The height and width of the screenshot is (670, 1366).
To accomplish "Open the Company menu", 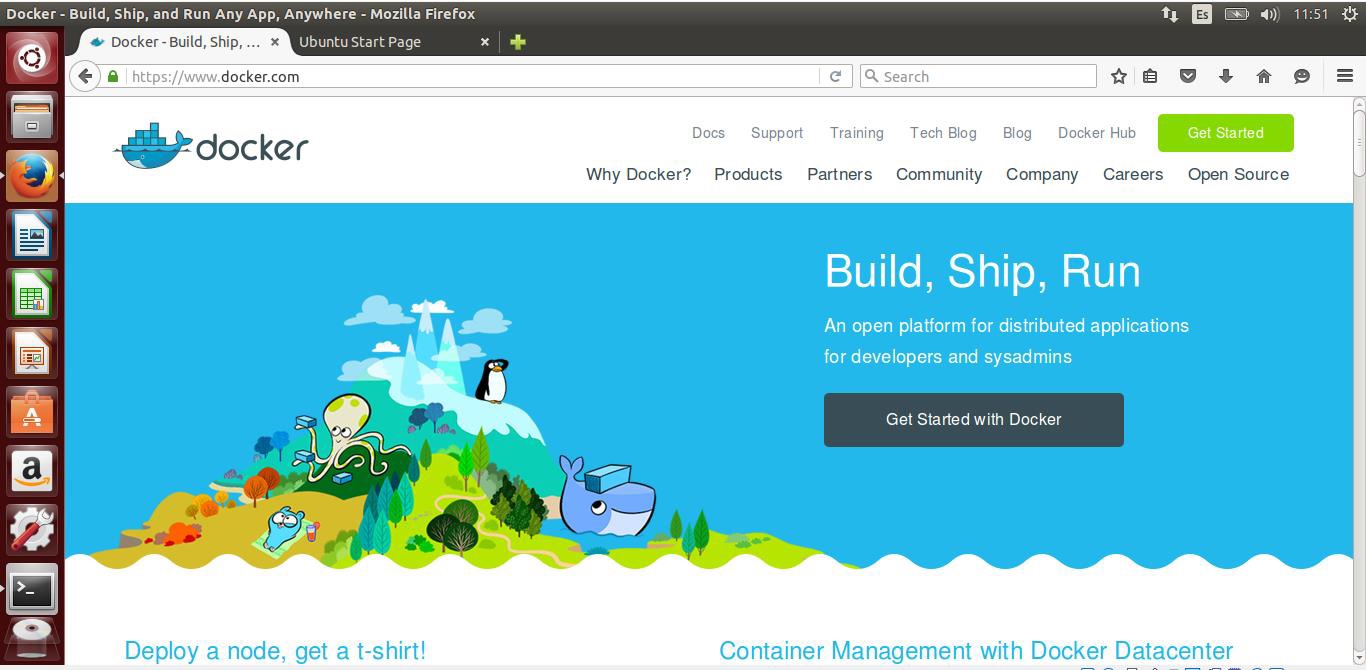I will point(1042,174).
